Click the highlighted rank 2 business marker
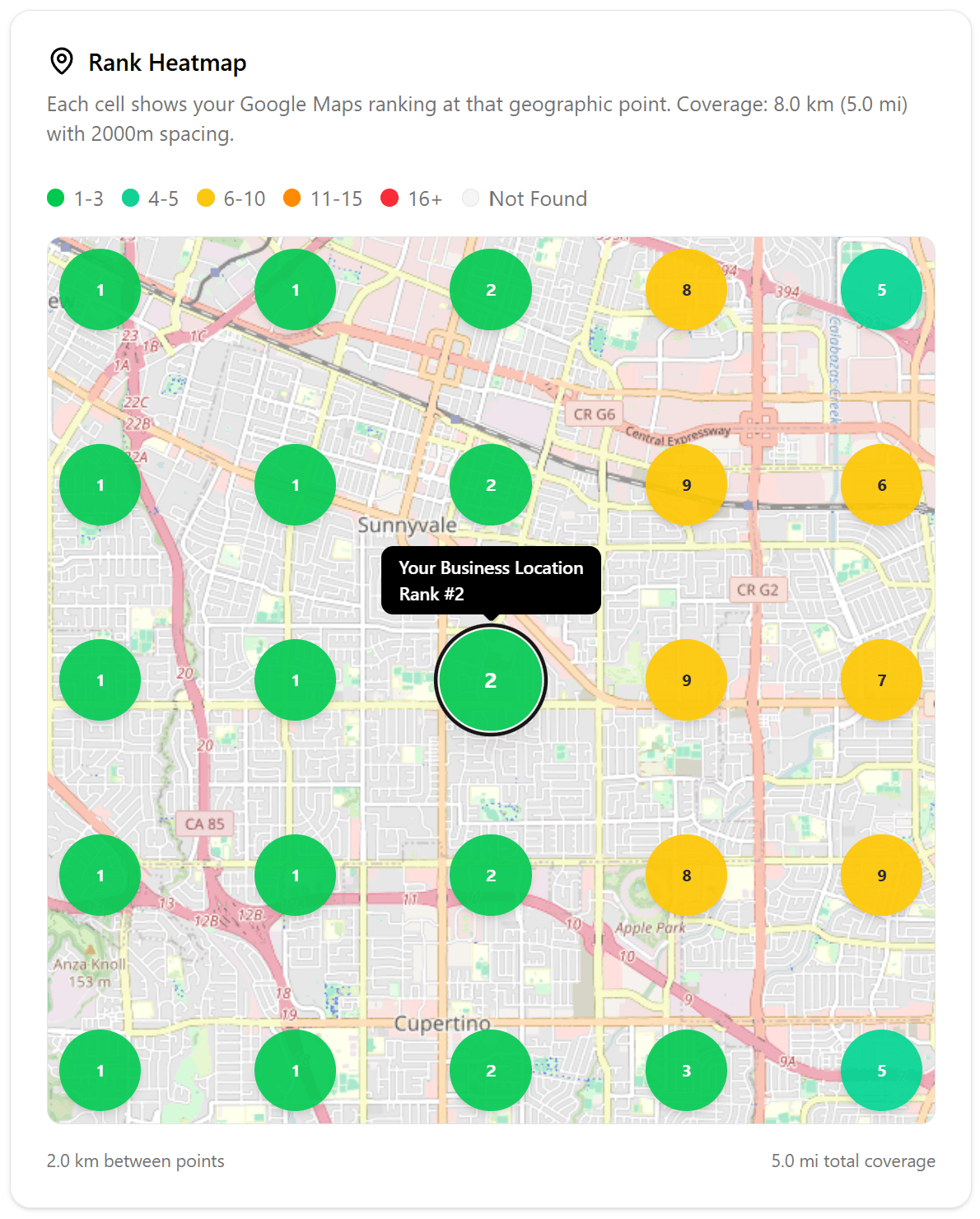 [490, 680]
